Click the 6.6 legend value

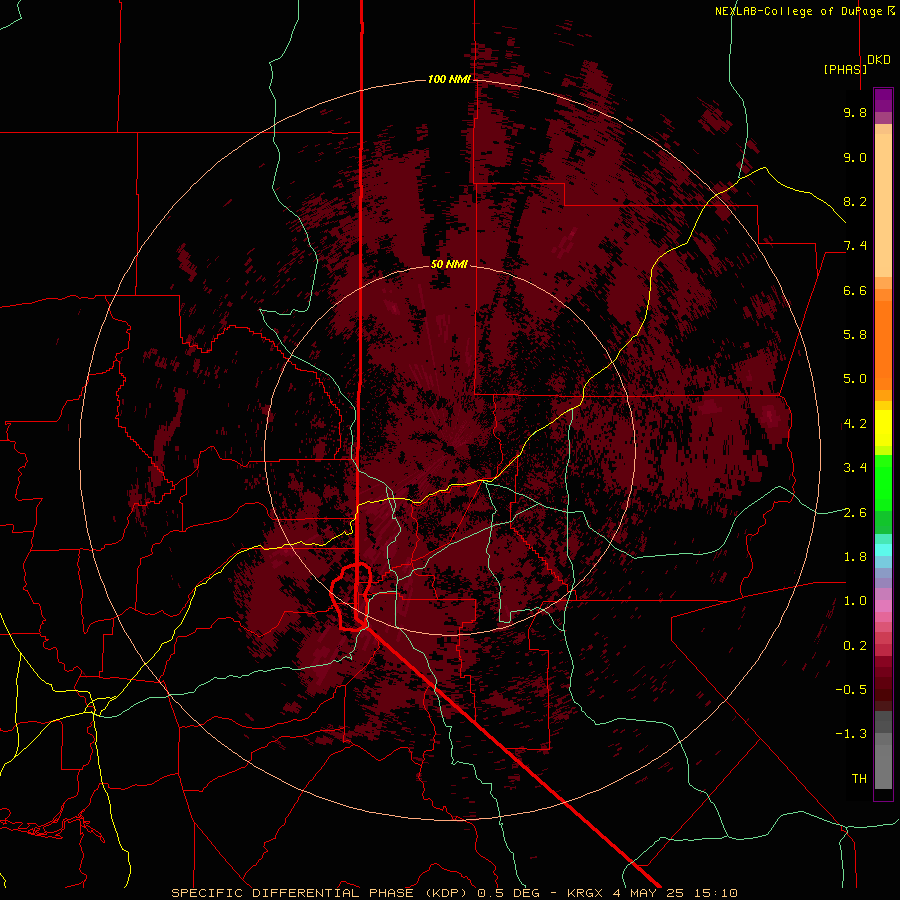855,290
